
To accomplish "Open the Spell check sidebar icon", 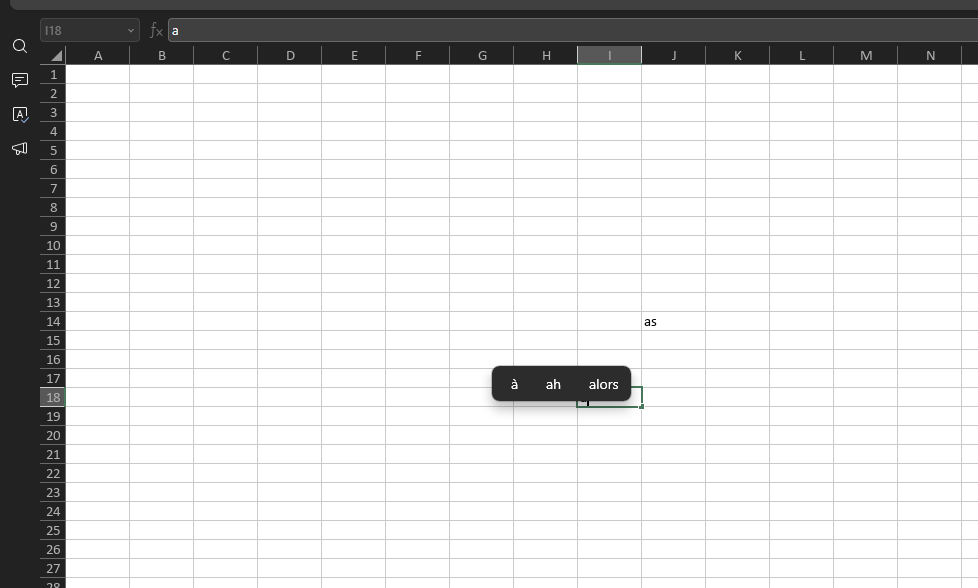I will [x=19, y=114].
